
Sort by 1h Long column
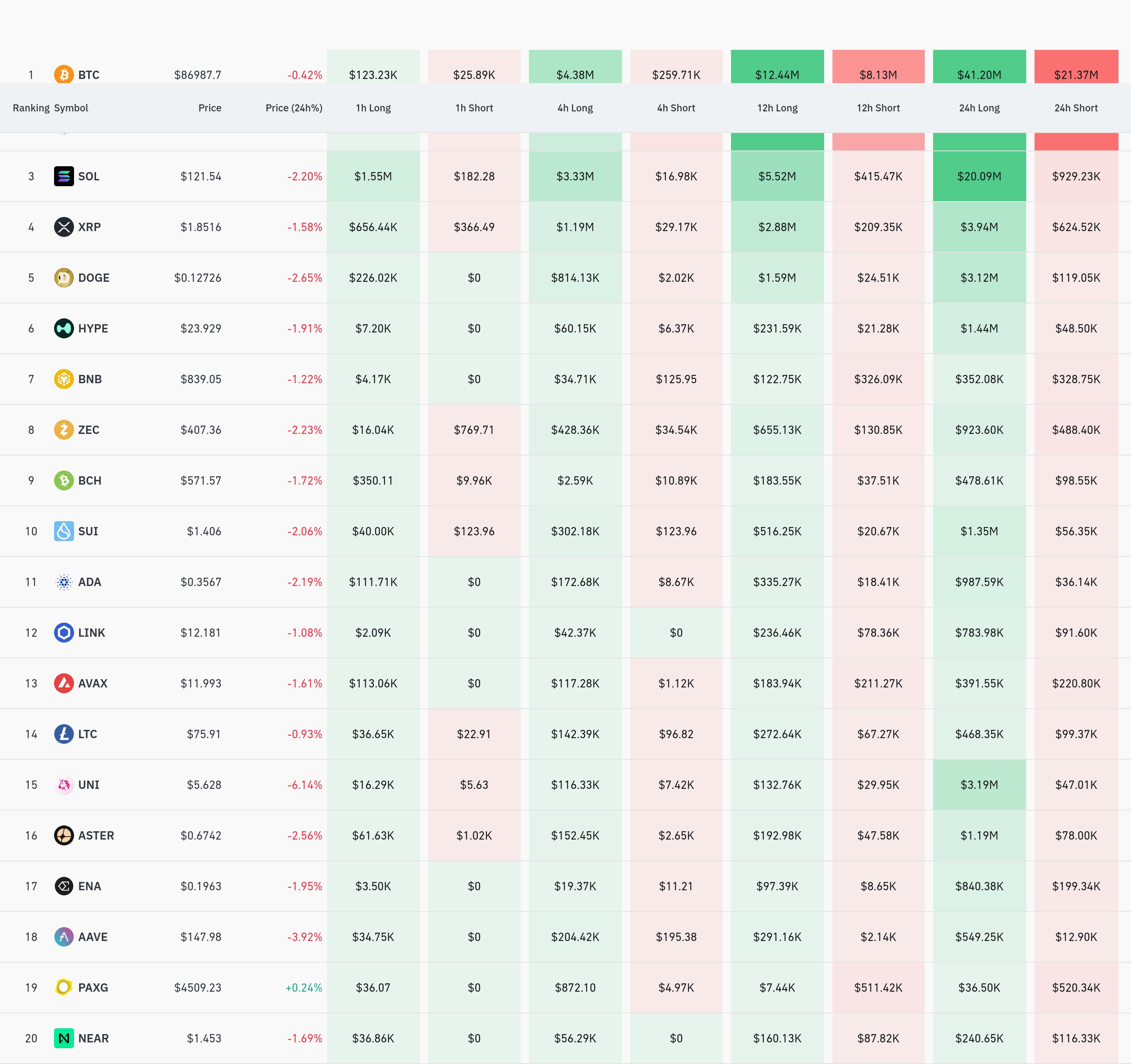pos(373,108)
